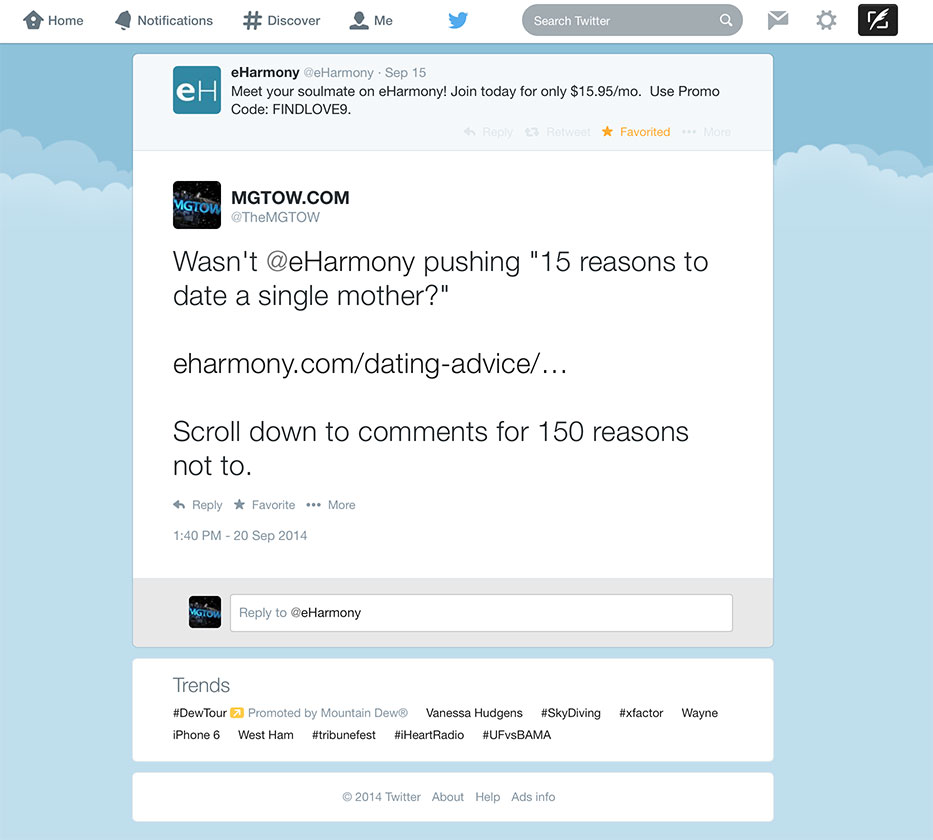This screenshot has width=933, height=840.
Task: Open the Discover tab
Action: (x=282, y=20)
